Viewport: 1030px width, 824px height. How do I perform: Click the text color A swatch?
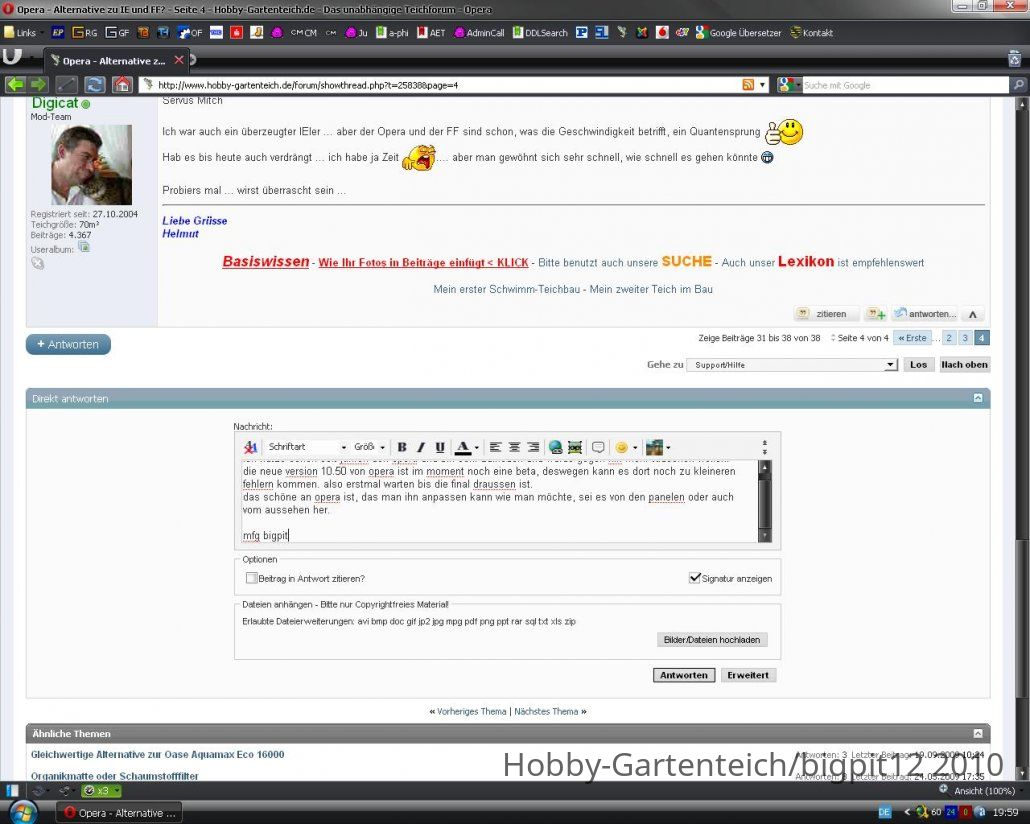[x=463, y=447]
